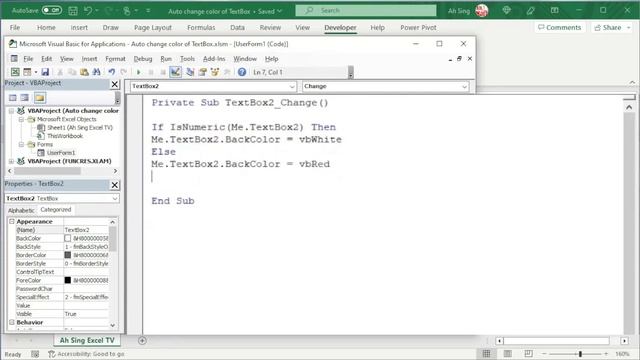The width and height of the screenshot is (640, 360).
Task: Close the Project - VBAProject pane
Action: click(x=115, y=84)
